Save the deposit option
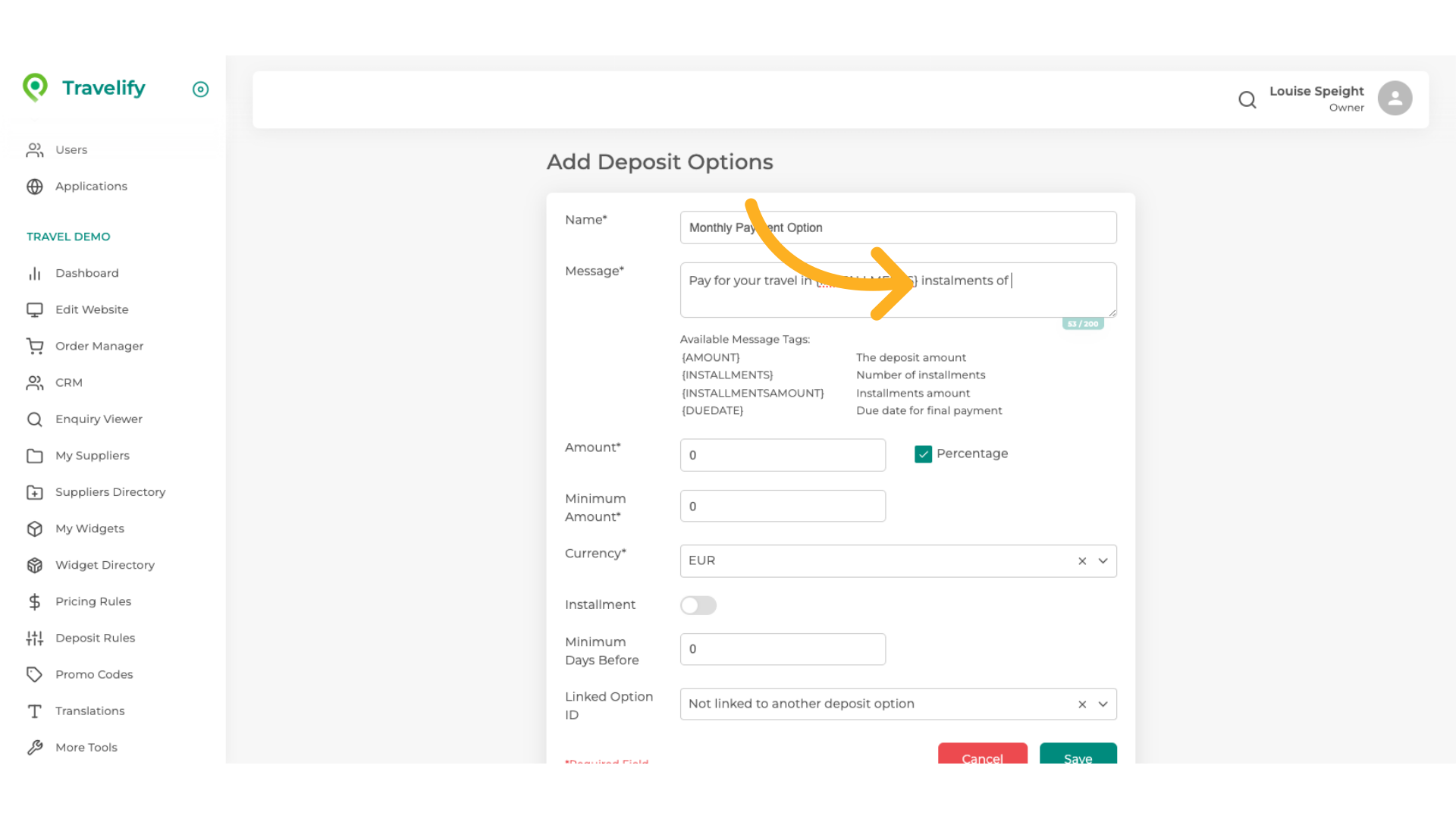The image size is (1456, 819). coord(1078,758)
